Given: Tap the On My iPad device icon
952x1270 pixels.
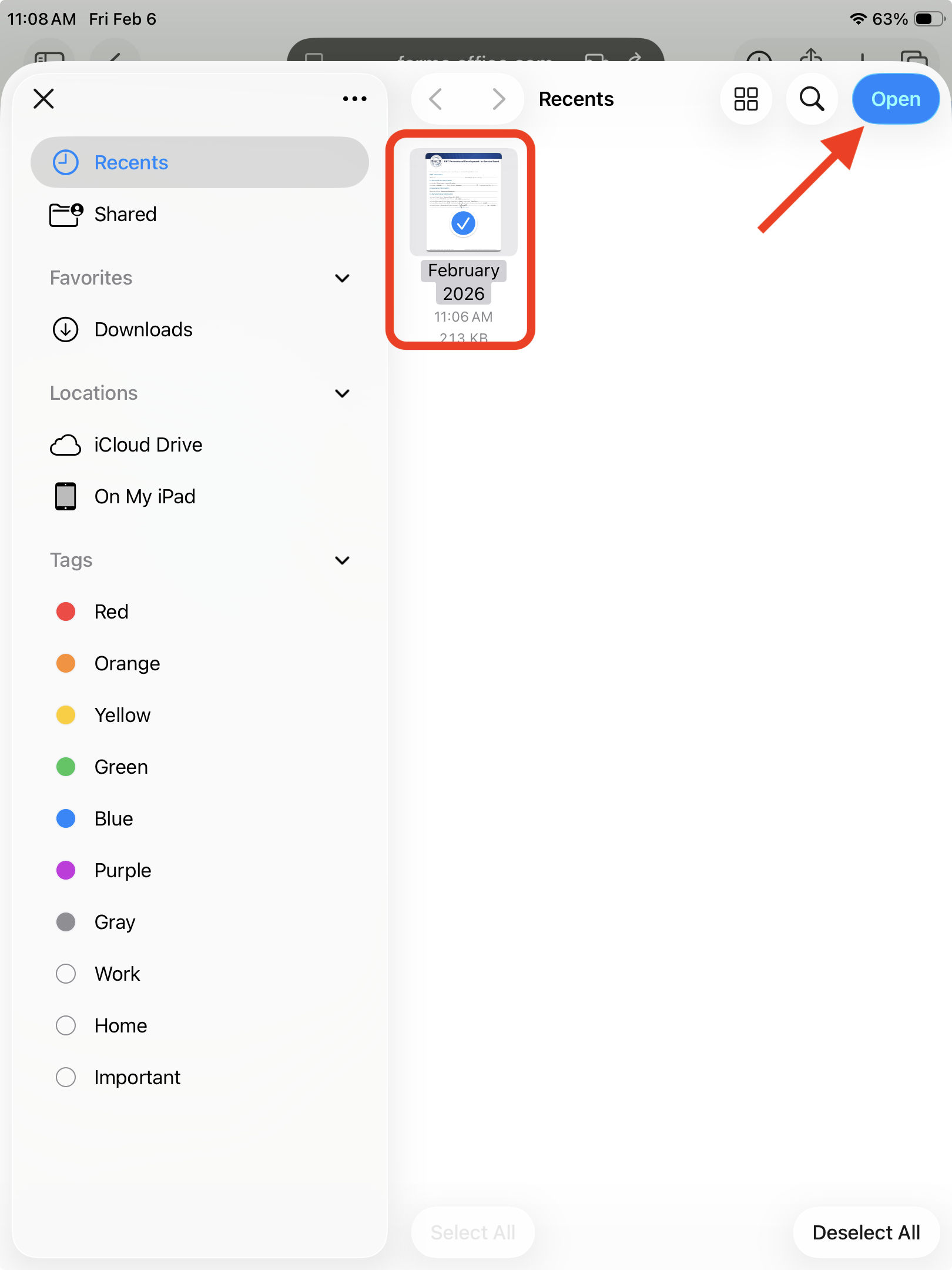Looking at the screenshot, I should pos(66,496).
